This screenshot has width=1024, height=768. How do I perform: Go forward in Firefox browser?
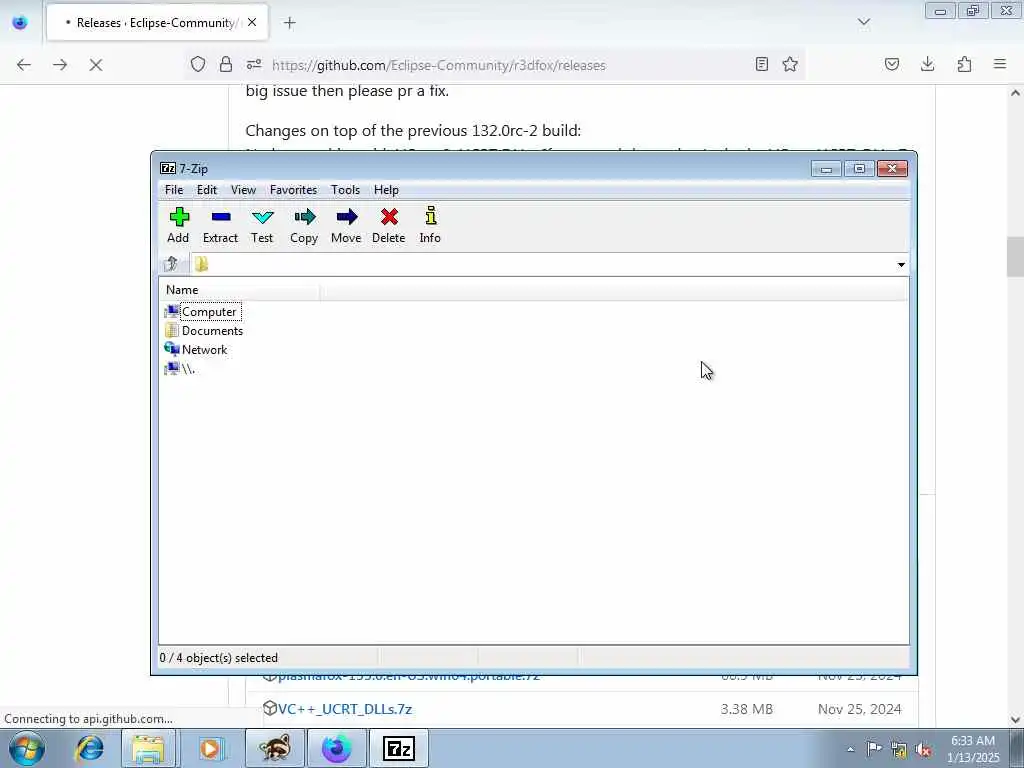(60, 65)
